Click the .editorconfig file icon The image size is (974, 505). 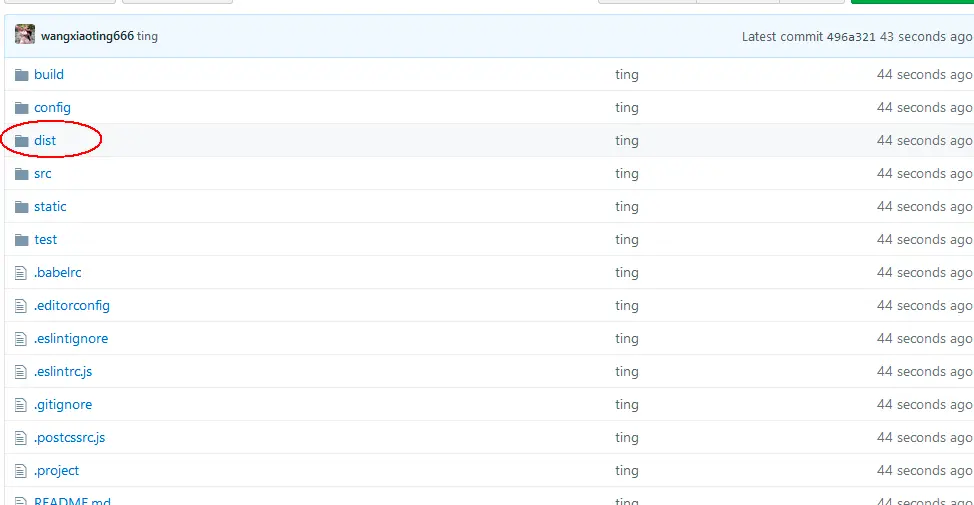(x=20, y=306)
